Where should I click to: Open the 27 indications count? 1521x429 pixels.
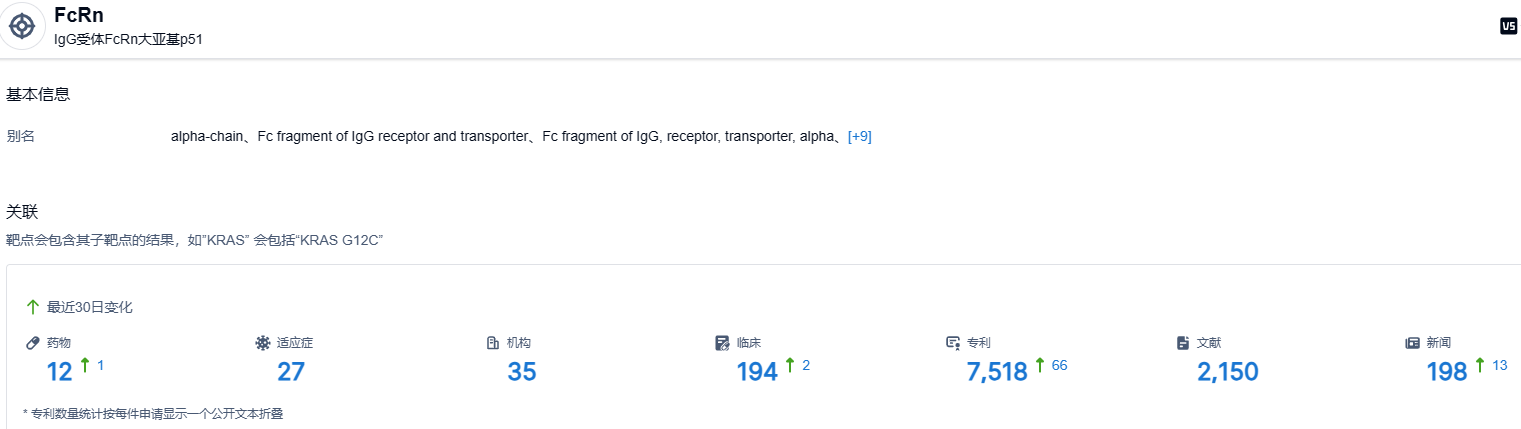coord(290,372)
